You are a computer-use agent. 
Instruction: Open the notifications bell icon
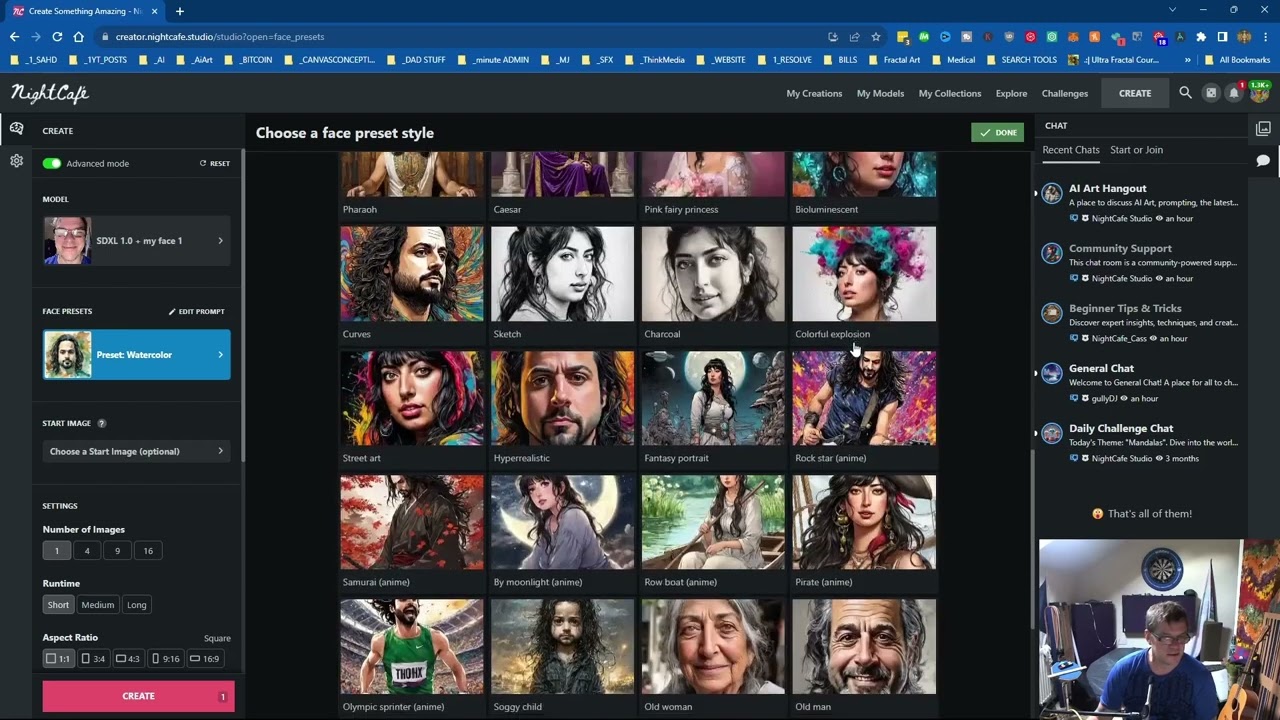point(1234,93)
